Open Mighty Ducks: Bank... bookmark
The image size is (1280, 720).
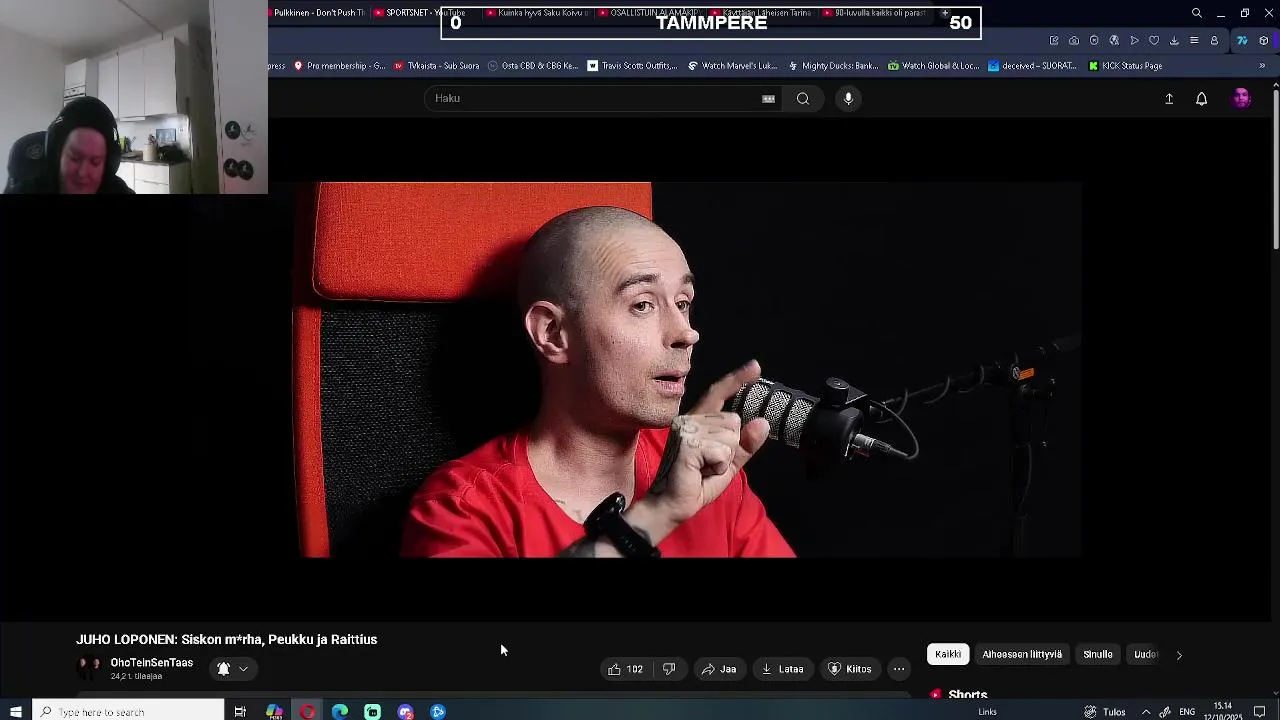click(x=833, y=66)
